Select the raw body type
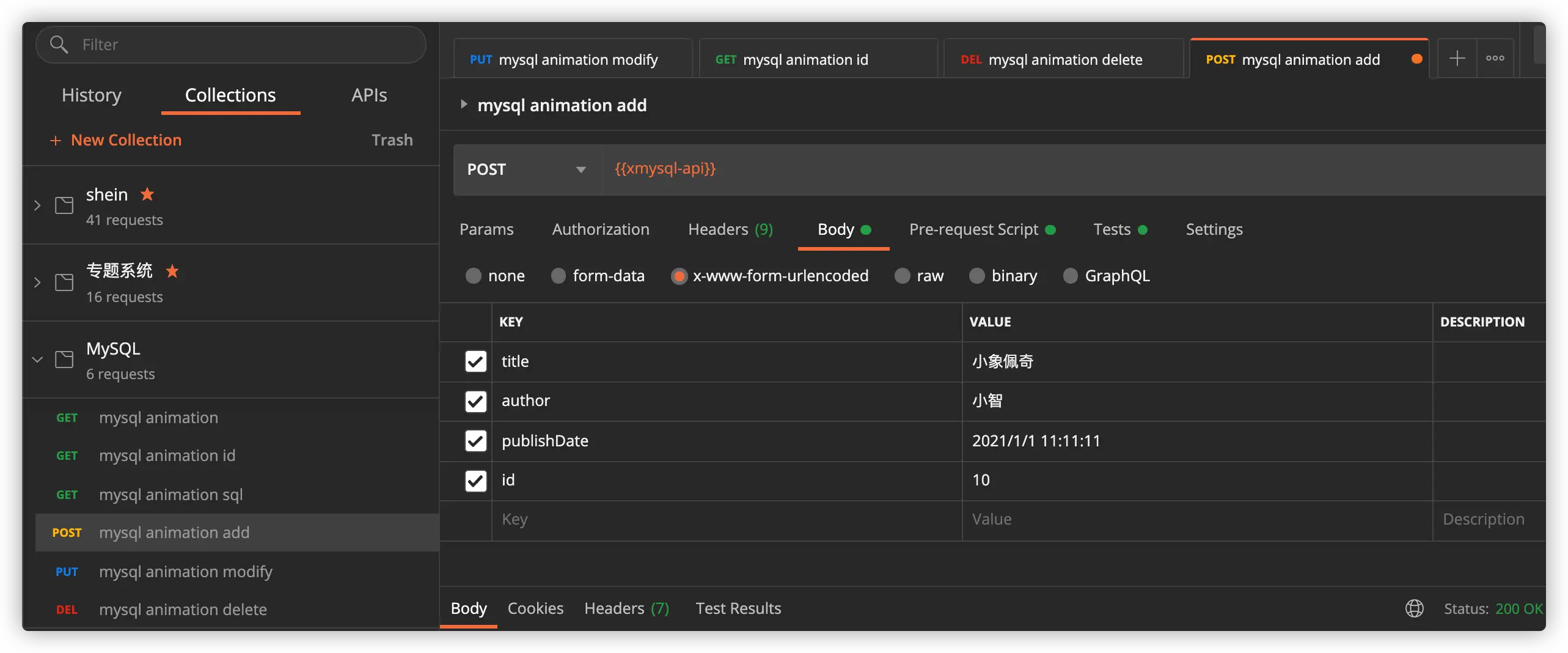This screenshot has width=1568, height=653. [x=902, y=276]
